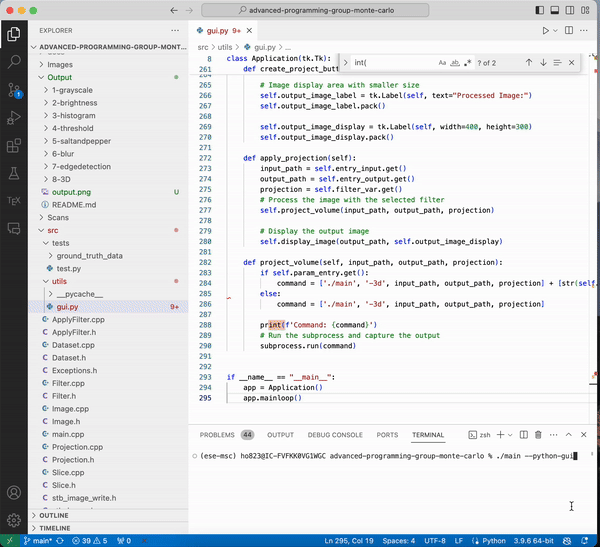Expand the replace field in find widget

click(345, 62)
